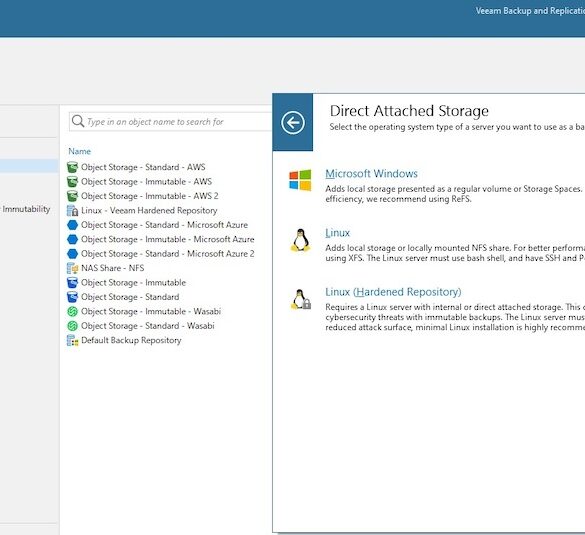Select Object Storage - Immutable - Wasabi text
The width and height of the screenshot is (585, 535).
(x=151, y=312)
